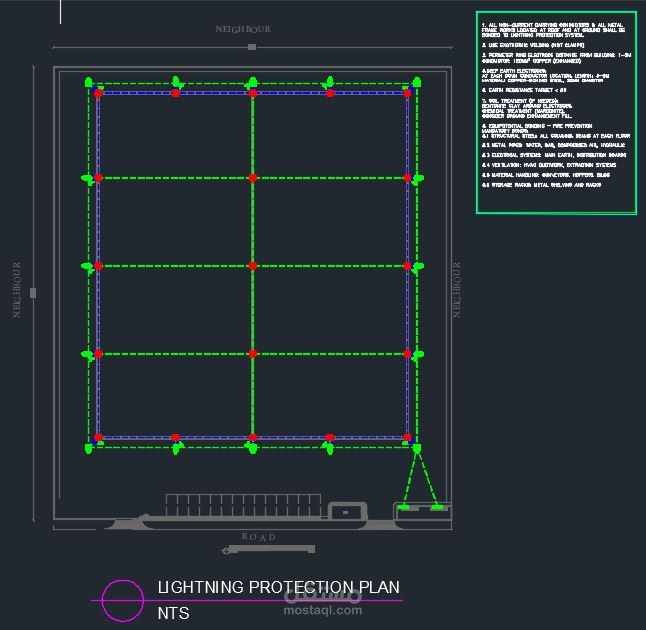
Task: Select the ventilation HVAC ductwork note
Action: coord(549,165)
